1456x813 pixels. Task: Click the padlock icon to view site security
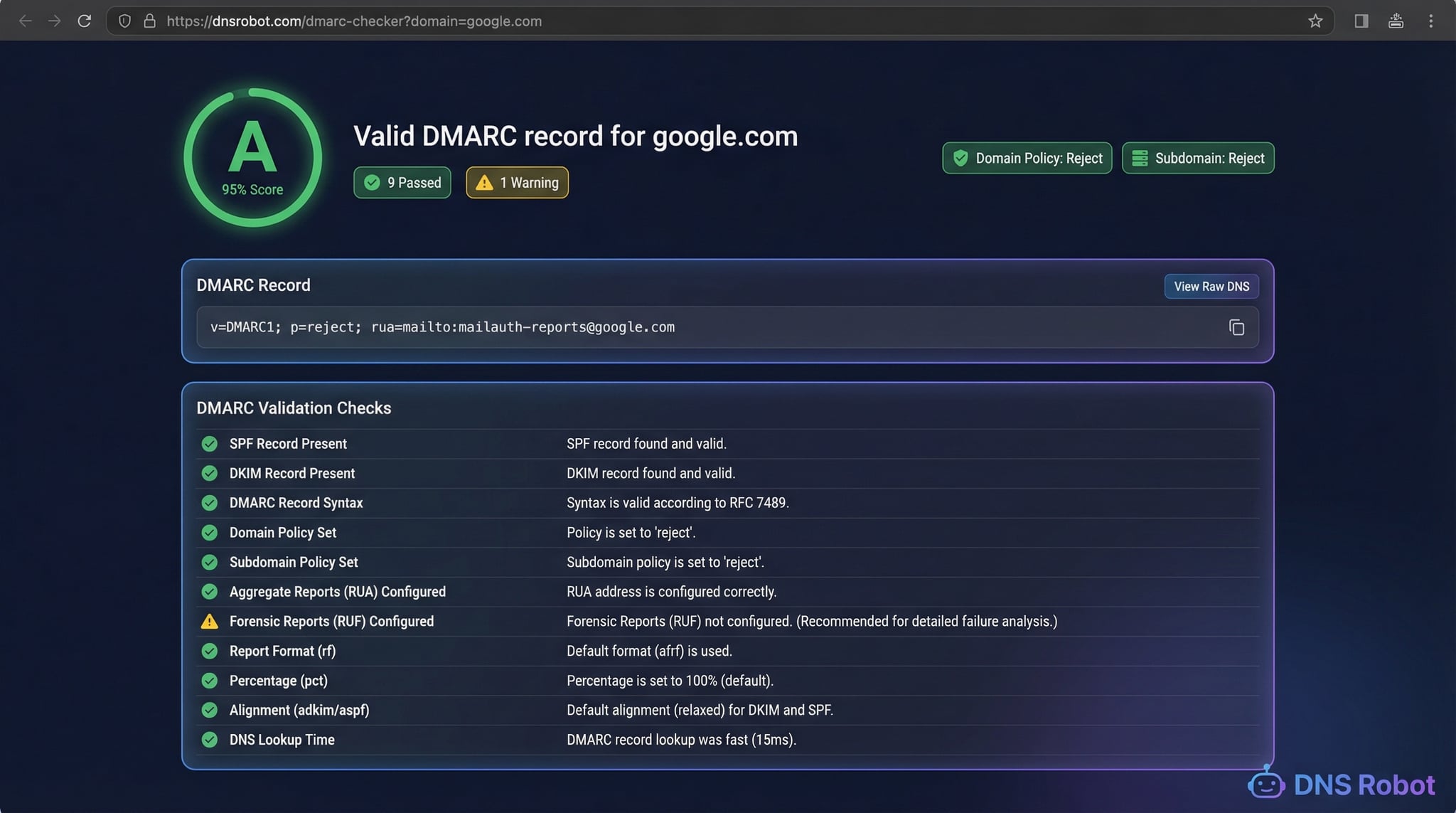(x=149, y=21)
